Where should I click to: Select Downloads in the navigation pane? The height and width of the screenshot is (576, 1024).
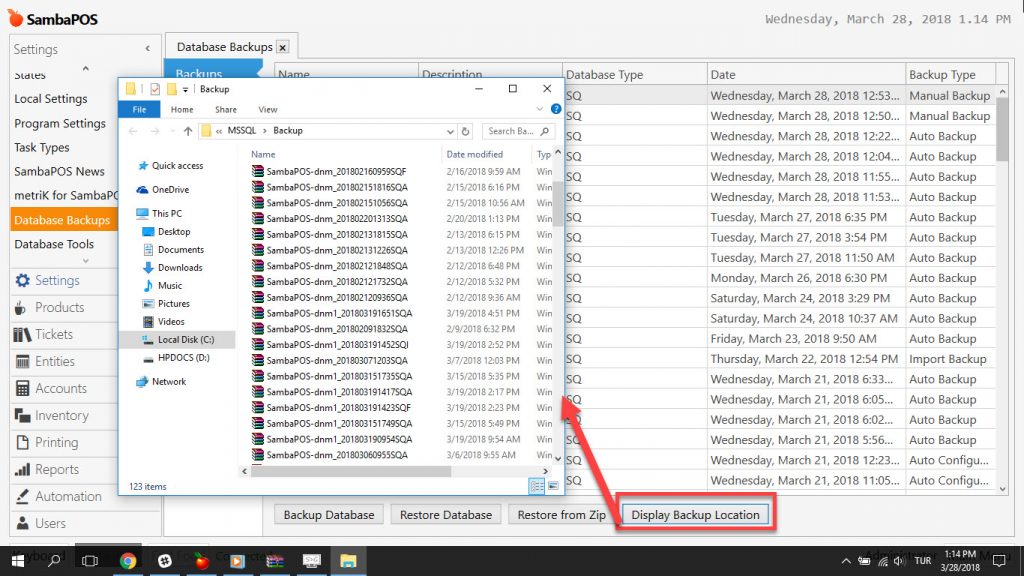point(180,267)
